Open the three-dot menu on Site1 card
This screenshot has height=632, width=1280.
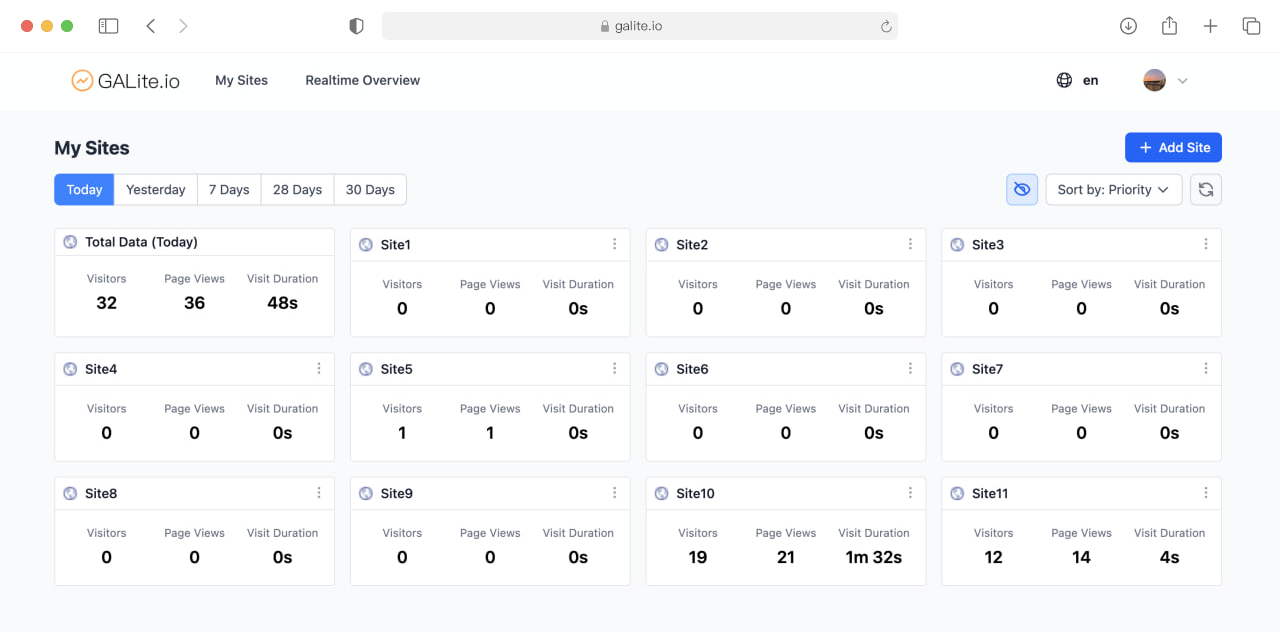(x=615, y=244)
